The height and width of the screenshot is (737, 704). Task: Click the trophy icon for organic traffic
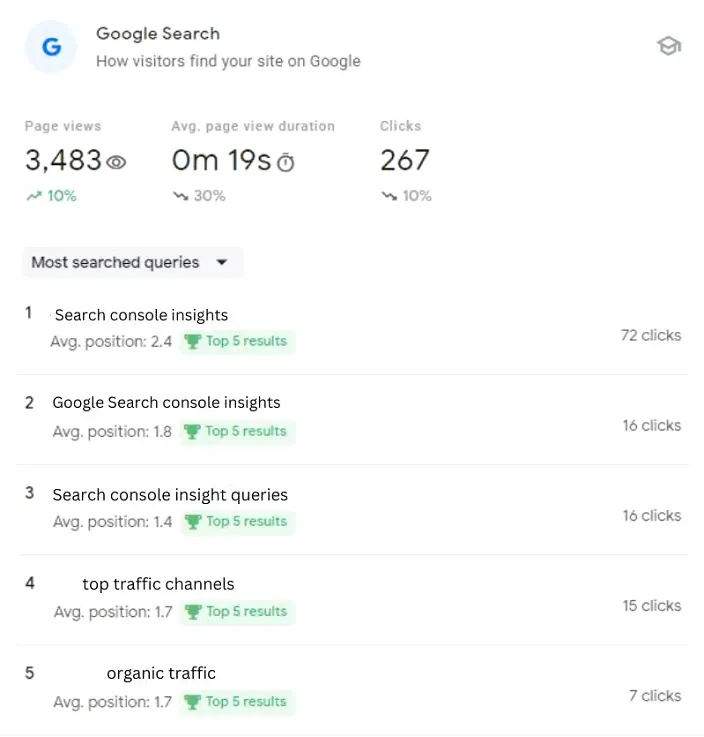[193, 702]
